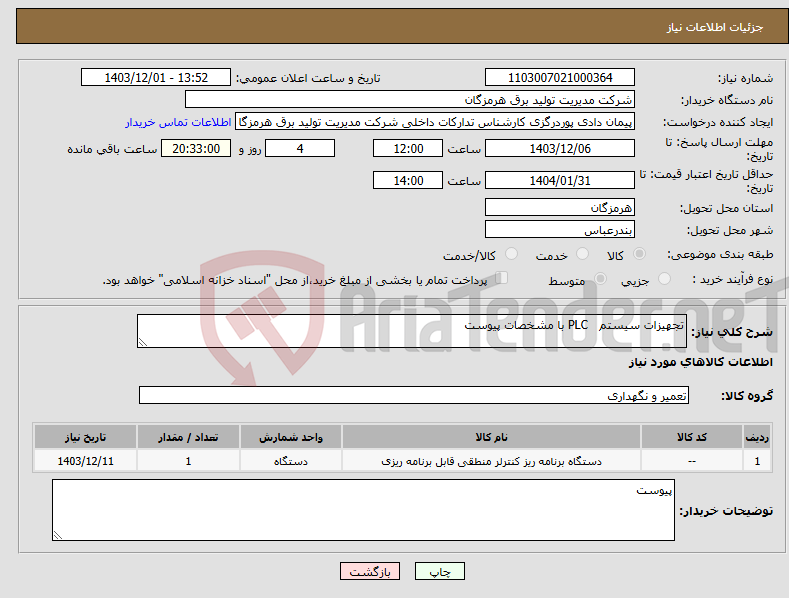Click the گروه کالا field تعمیر و نگهداری

click(x=414, y=395)
